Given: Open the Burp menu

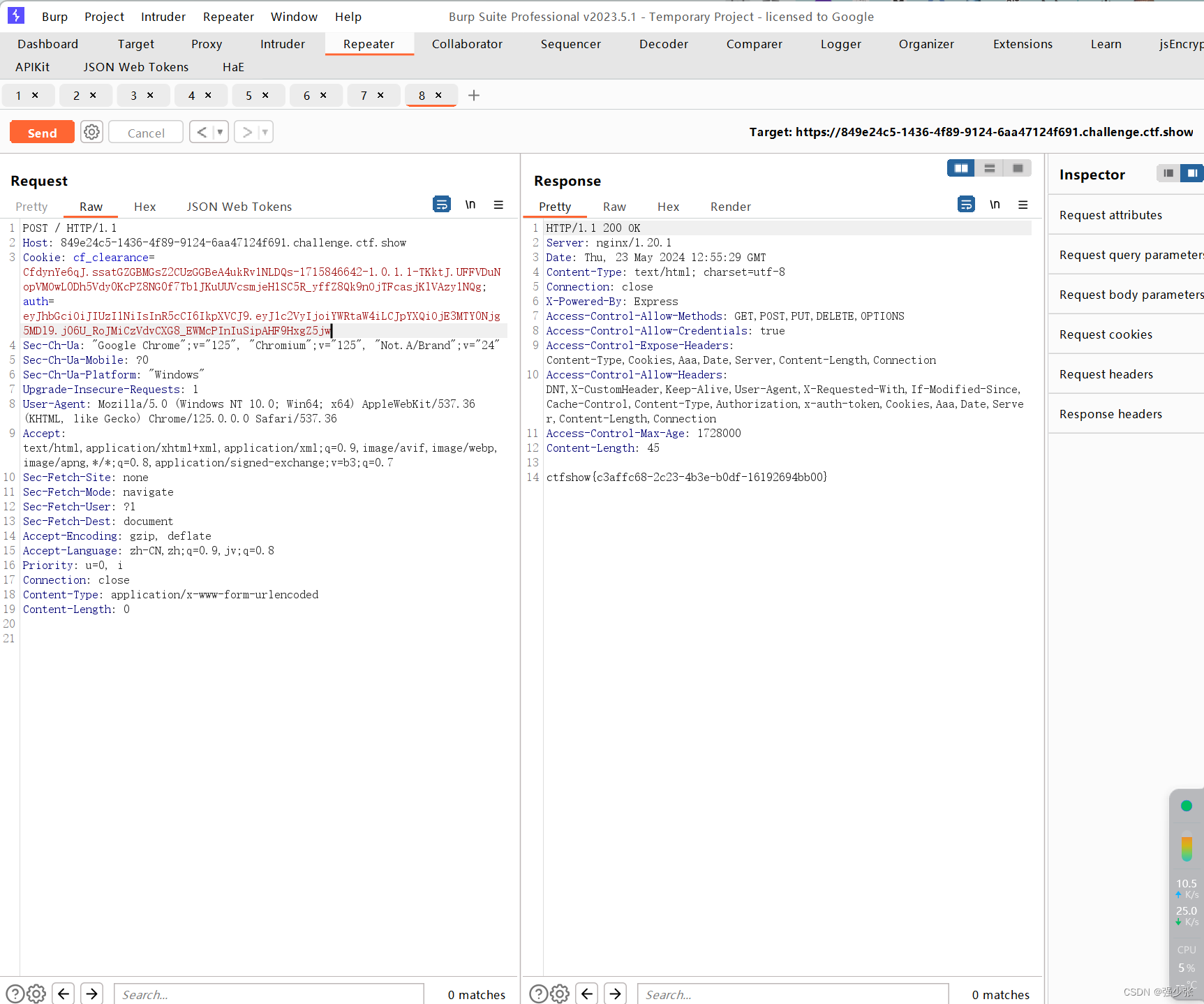Looking at the screenshot, I should click(x=54, y=17).
